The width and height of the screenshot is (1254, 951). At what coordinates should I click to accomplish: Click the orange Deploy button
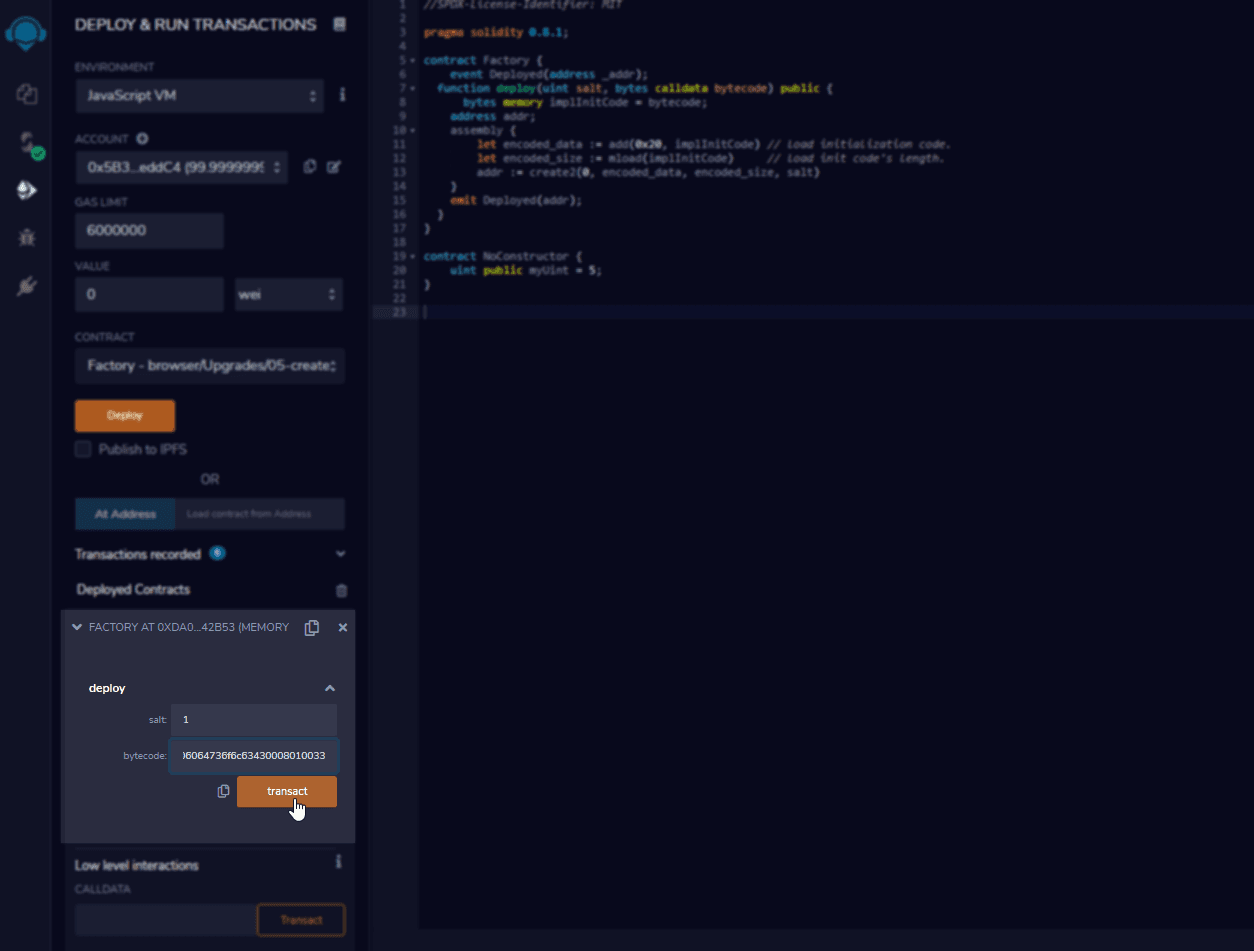point(125,416)
